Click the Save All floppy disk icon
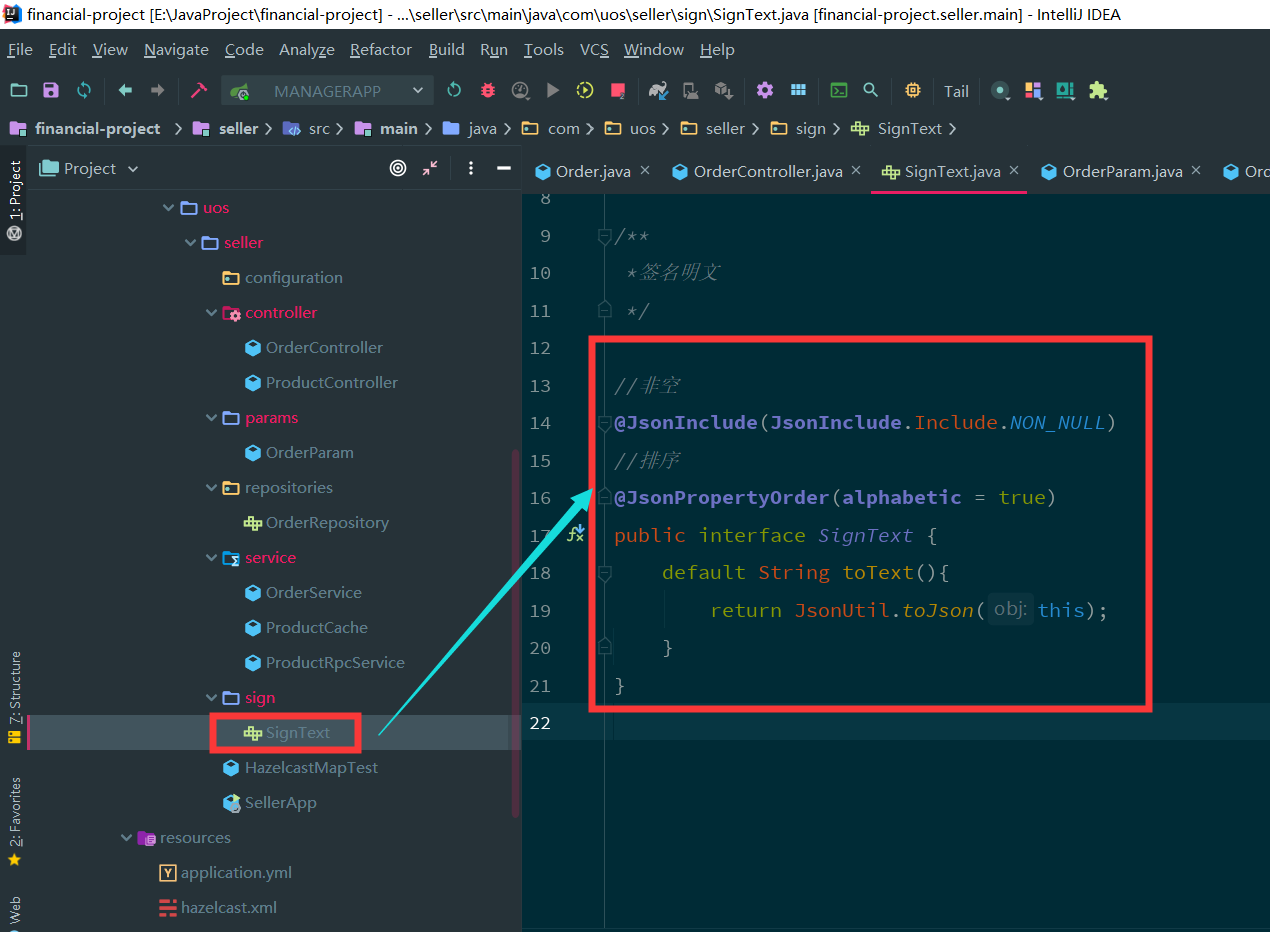1270x932 pixels. (x=51, y=91)
